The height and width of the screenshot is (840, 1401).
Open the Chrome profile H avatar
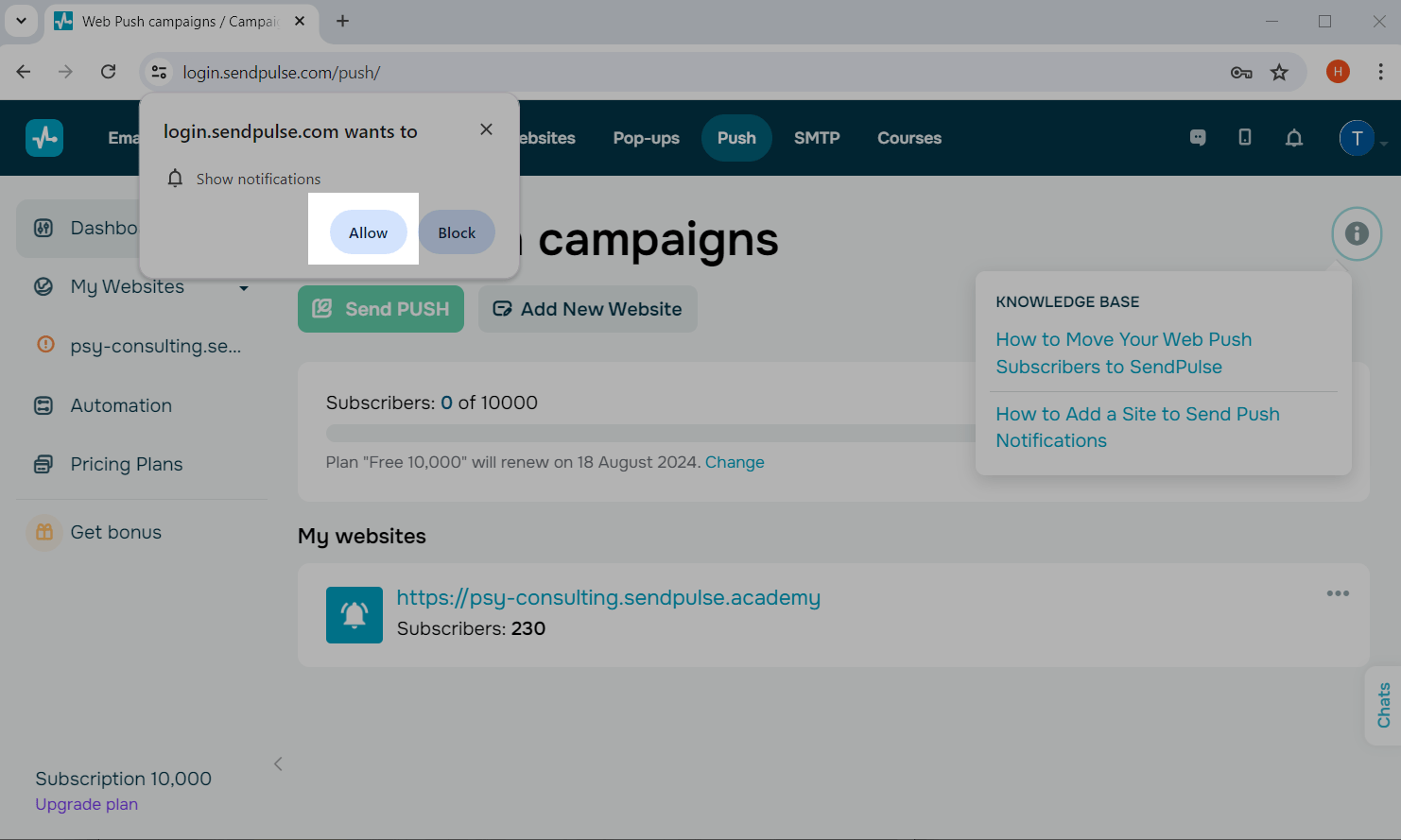tap(1338, 72)
